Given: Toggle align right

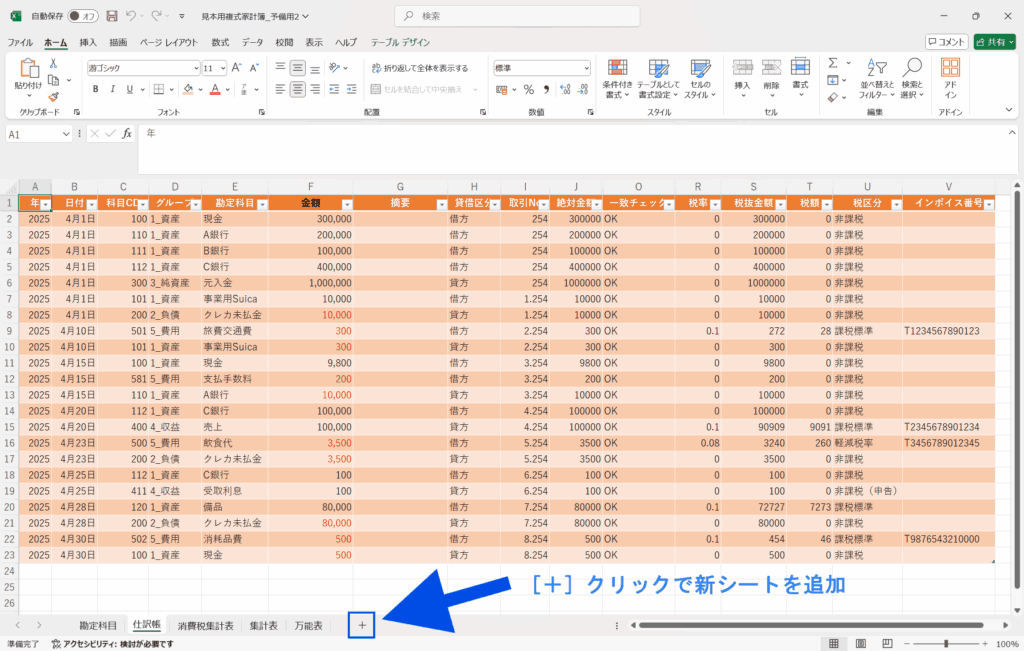Looking at the screenshot, I should tap(315, 89).
